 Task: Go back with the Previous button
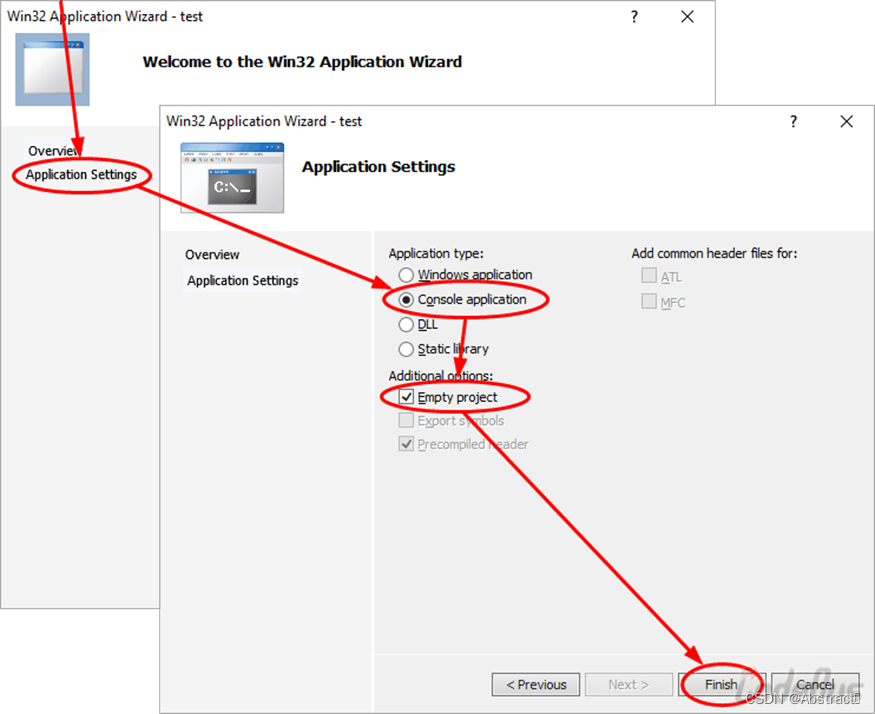coord(536,684)
